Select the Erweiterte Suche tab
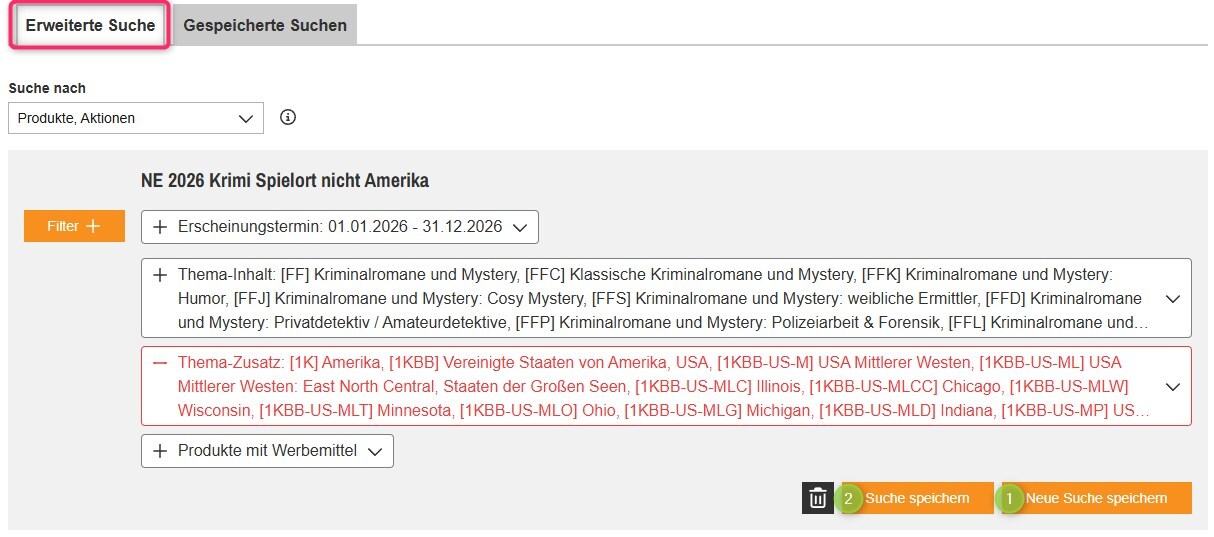This screenshot has height=537, width=1214. tap(90, 25)
